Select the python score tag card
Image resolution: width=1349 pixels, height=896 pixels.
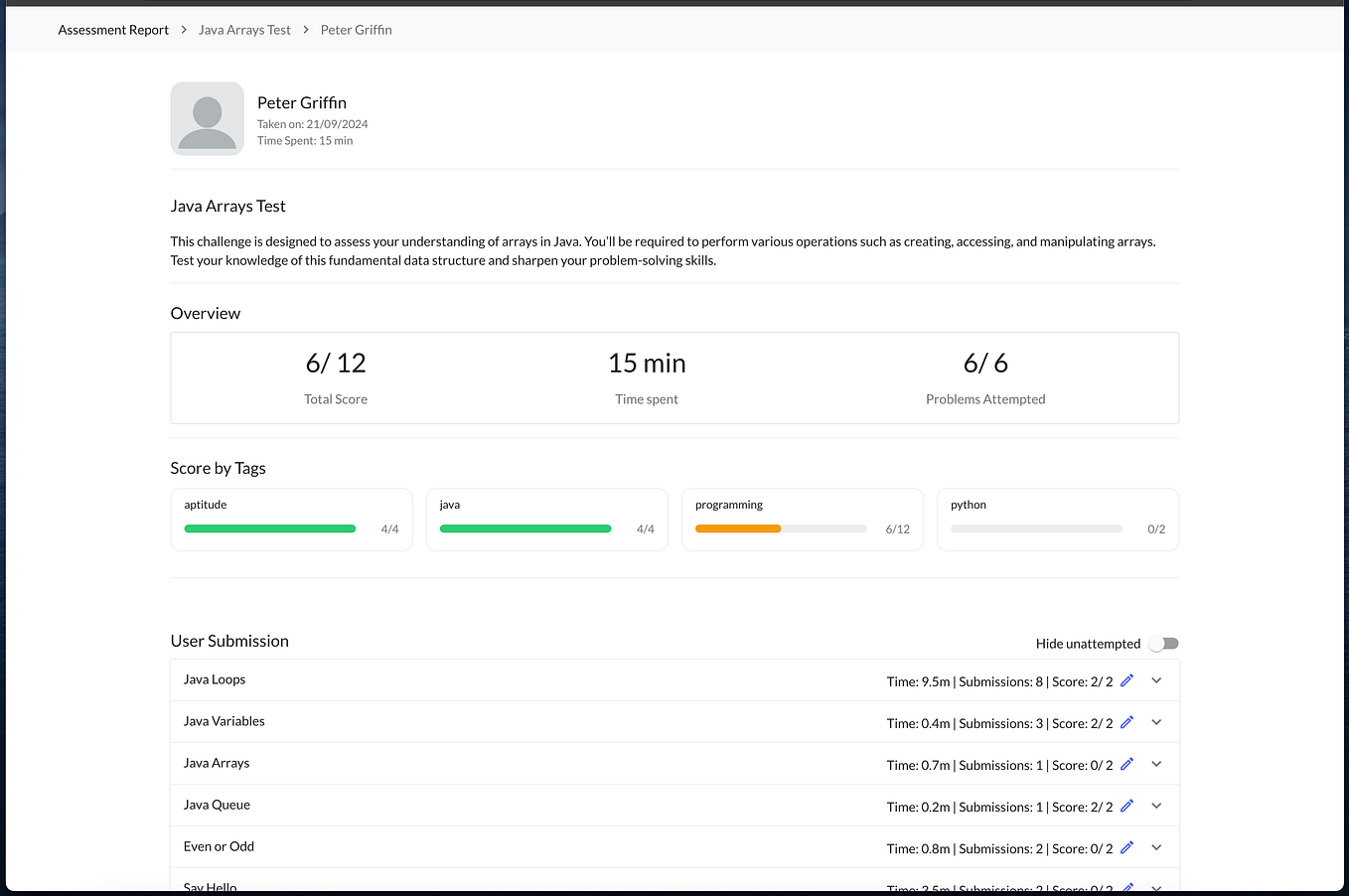pos(1057,520)
